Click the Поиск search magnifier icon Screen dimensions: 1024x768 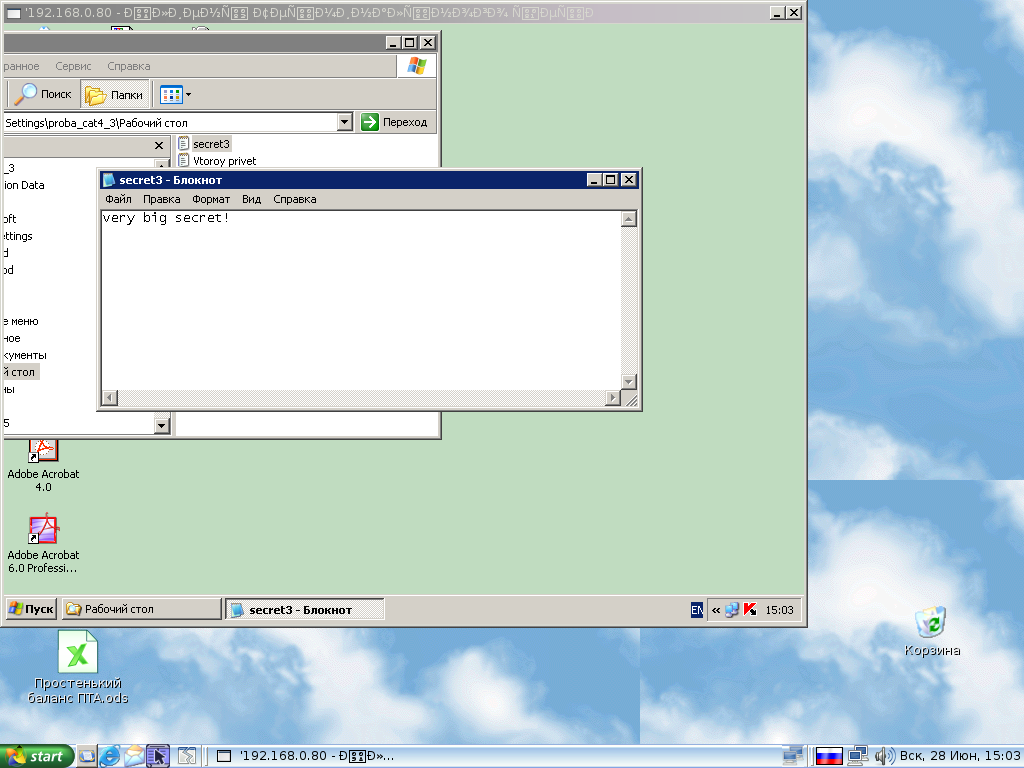27,95
